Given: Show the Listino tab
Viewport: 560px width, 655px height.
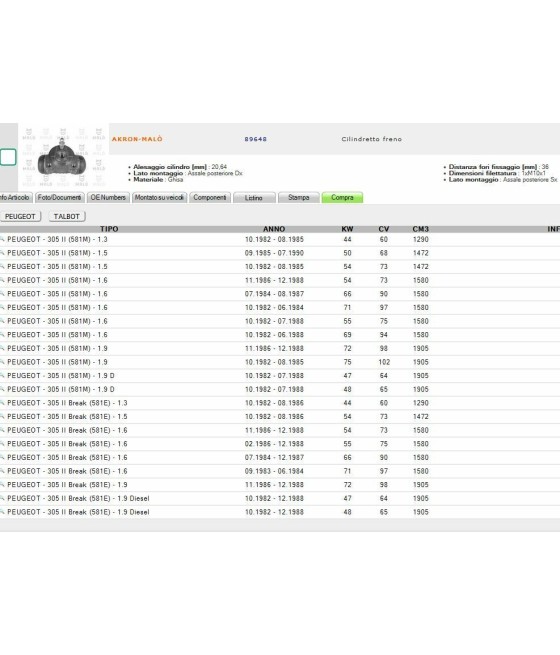Looking at the screenshot, I should pos(254,198).
